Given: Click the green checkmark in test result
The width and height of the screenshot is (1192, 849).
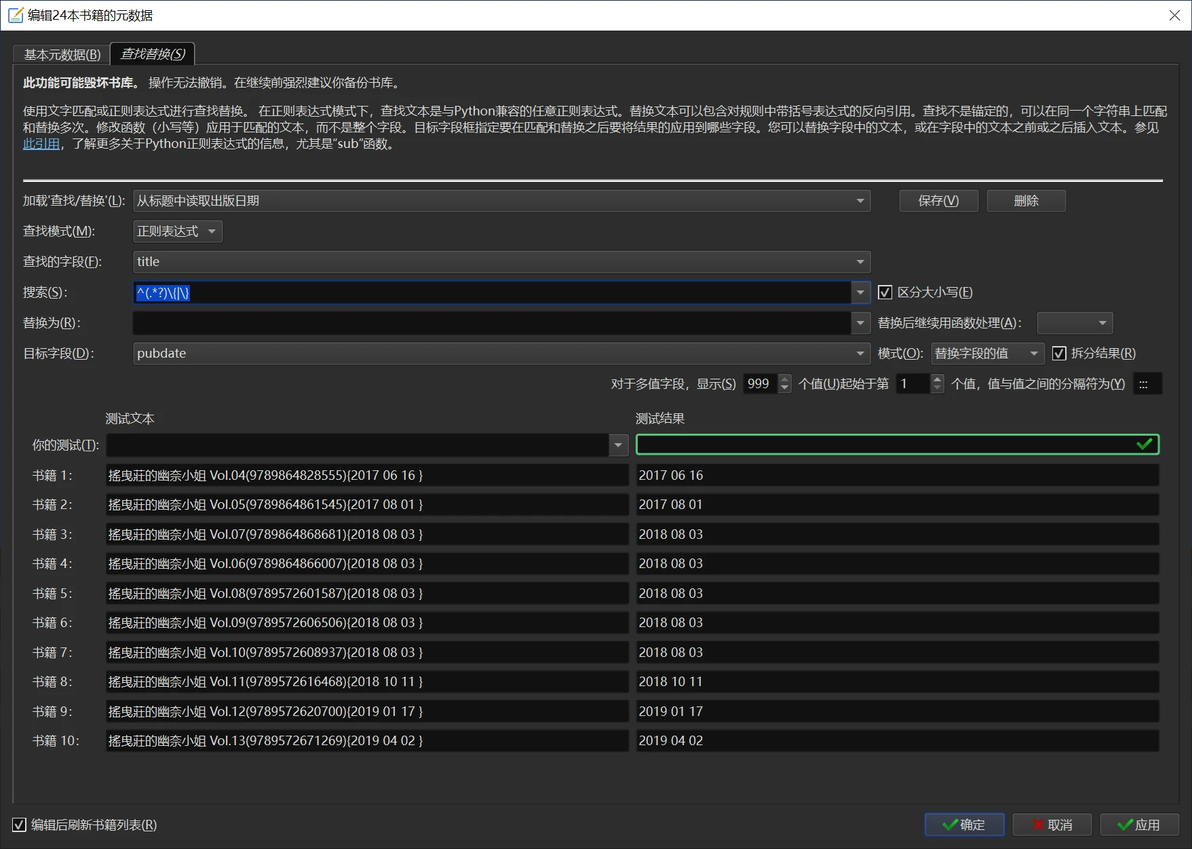Looking at the screenshot, I should click(1144, 444).
